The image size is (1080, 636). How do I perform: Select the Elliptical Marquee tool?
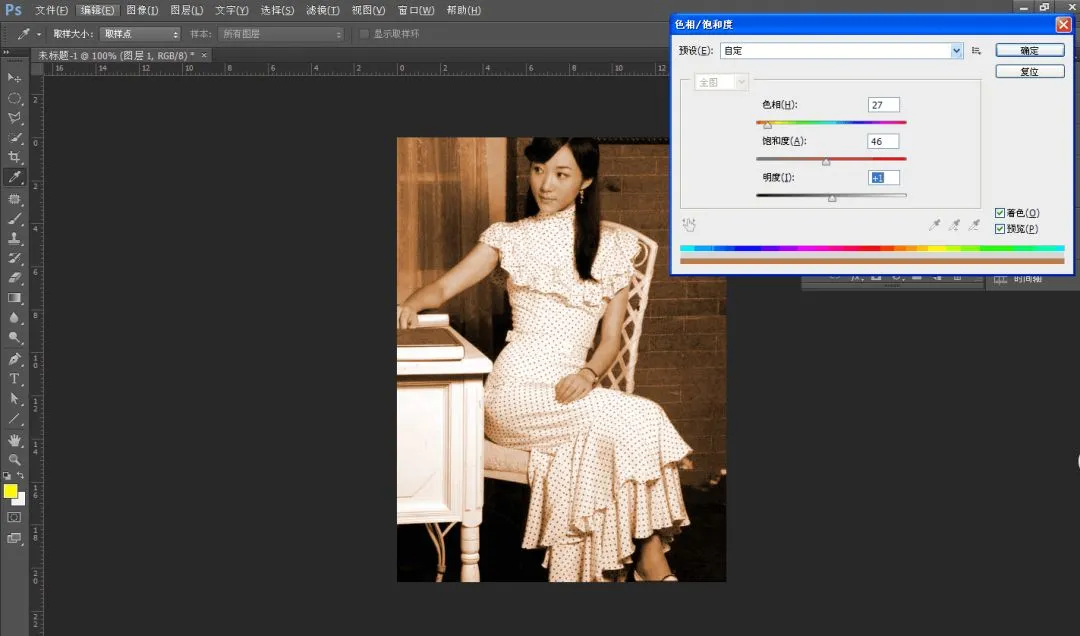tap(14, 98)
